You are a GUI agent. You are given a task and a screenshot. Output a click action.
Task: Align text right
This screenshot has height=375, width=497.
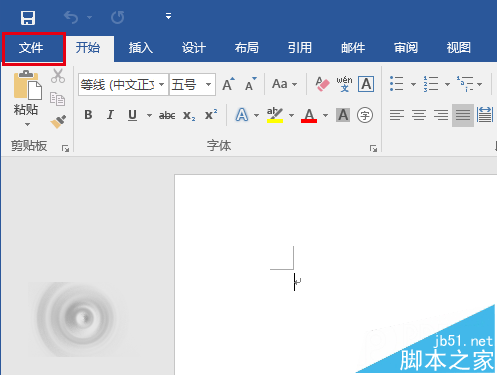(x=441, y=115)
